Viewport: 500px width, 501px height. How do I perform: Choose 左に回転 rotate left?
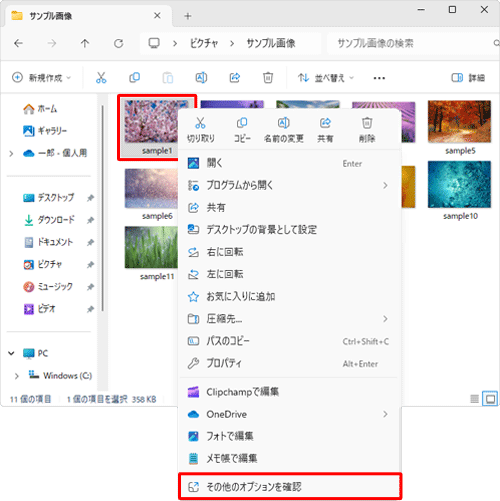tap(290, 274)
